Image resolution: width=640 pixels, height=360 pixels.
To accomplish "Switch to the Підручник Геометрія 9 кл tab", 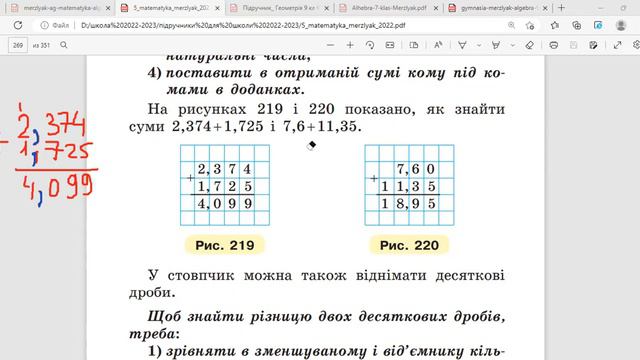I will 280,8.
